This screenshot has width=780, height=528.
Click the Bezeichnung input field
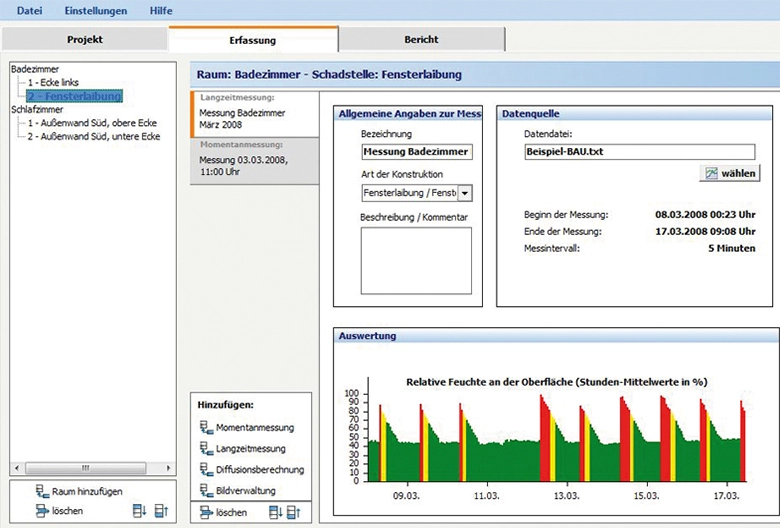(x=415, y=152)
